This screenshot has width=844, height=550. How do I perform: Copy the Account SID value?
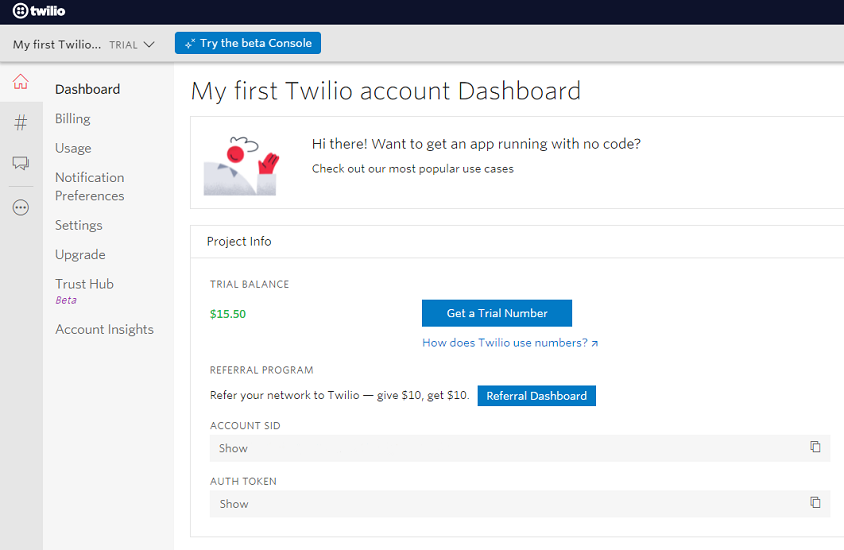point(815,447)
